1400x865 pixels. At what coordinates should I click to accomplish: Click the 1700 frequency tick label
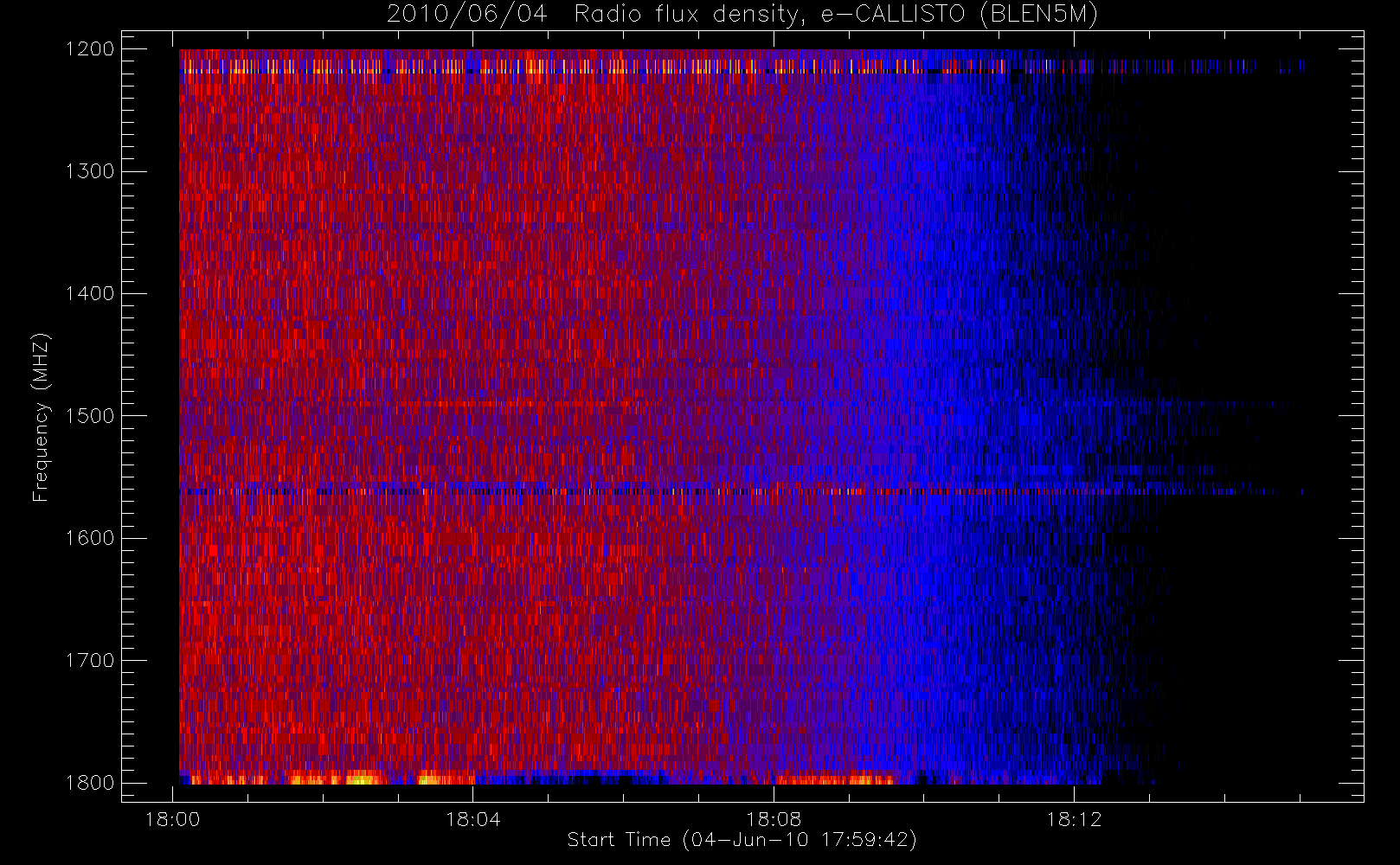[x=90, y=660]
